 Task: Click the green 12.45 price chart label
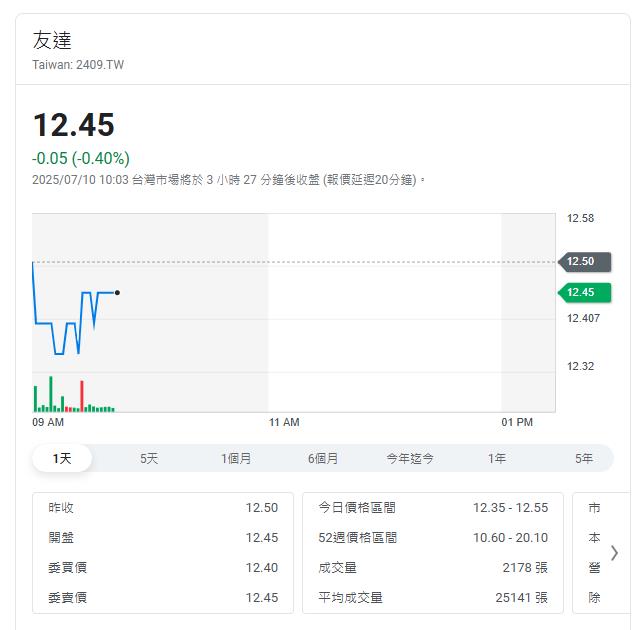point(585,293)
